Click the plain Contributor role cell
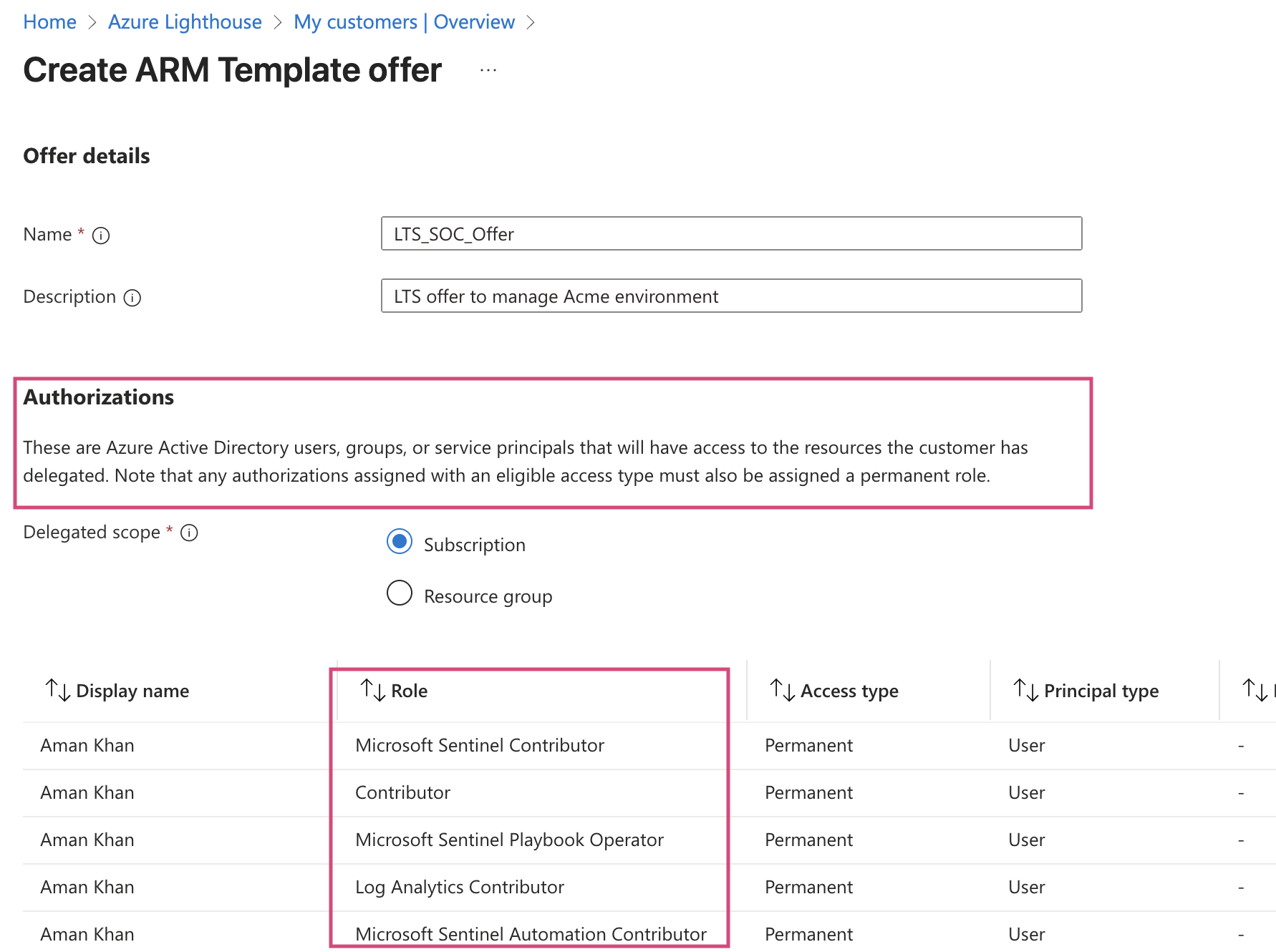The image size is (1276, 952). tap(403, 792)
